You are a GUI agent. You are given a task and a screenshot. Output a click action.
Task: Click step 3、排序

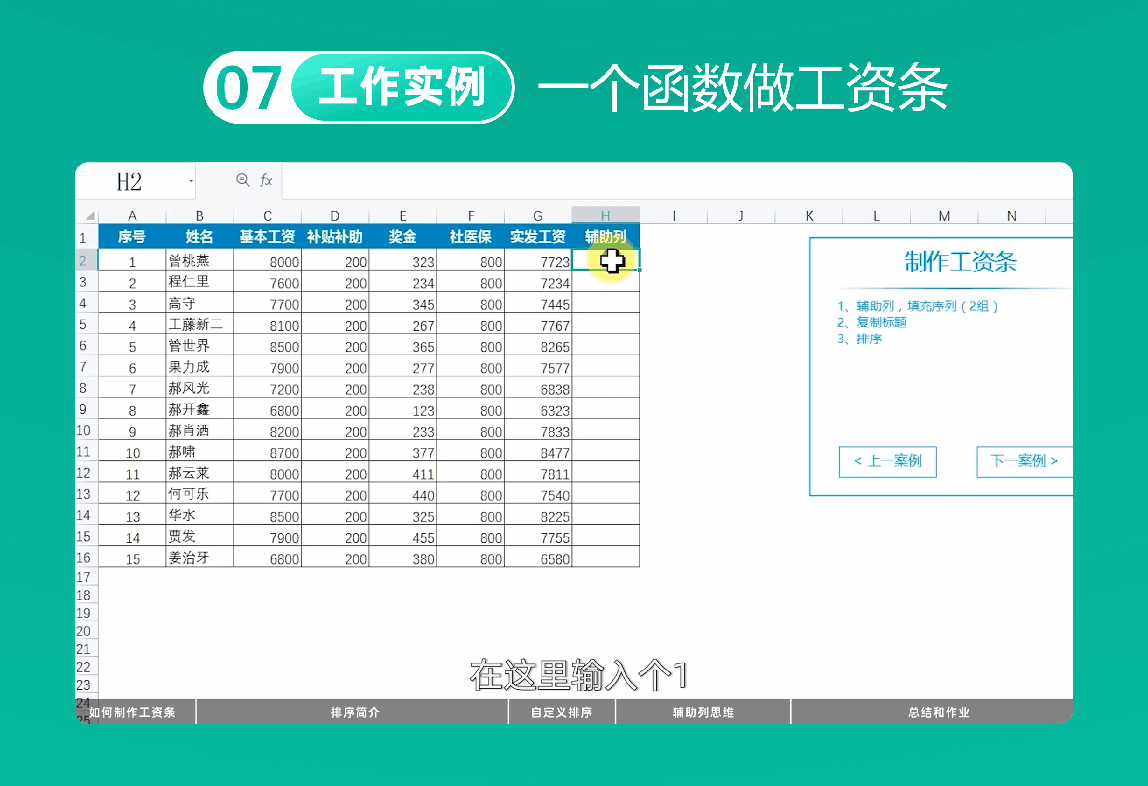[860, 339]
